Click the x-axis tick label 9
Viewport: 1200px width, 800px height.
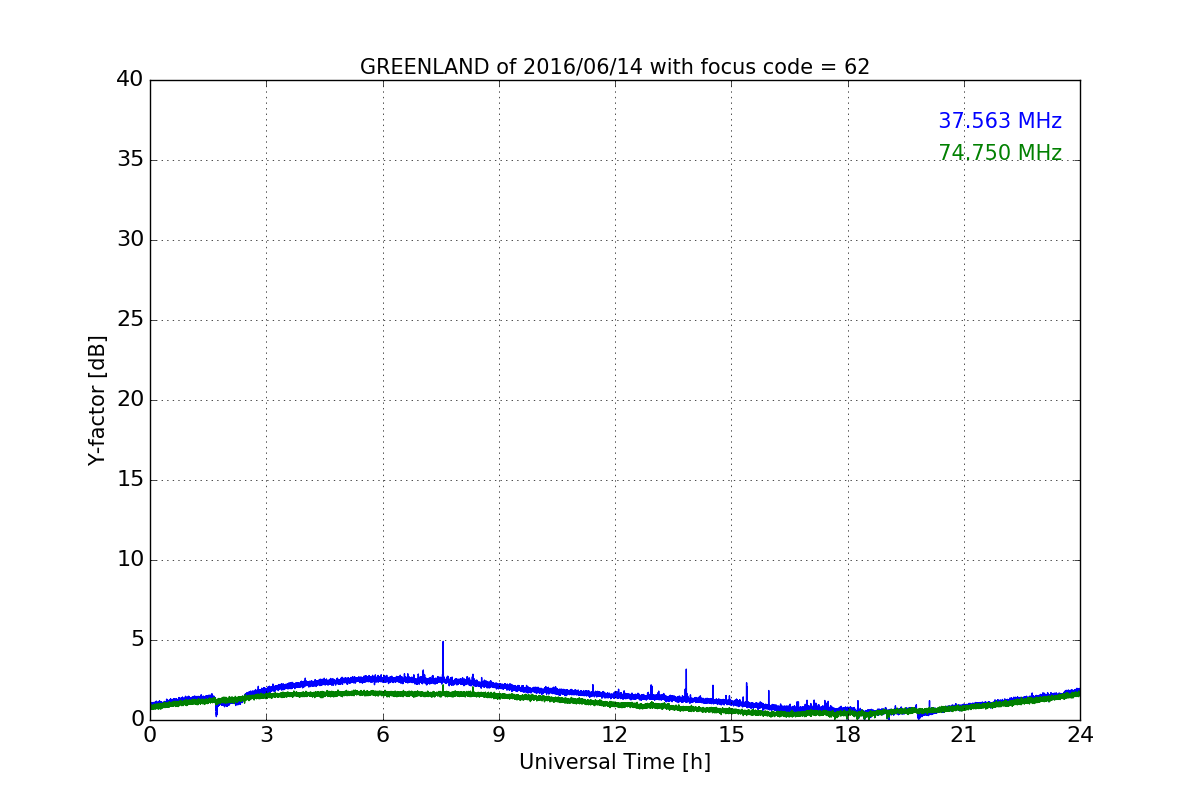(x=499, y=735)
